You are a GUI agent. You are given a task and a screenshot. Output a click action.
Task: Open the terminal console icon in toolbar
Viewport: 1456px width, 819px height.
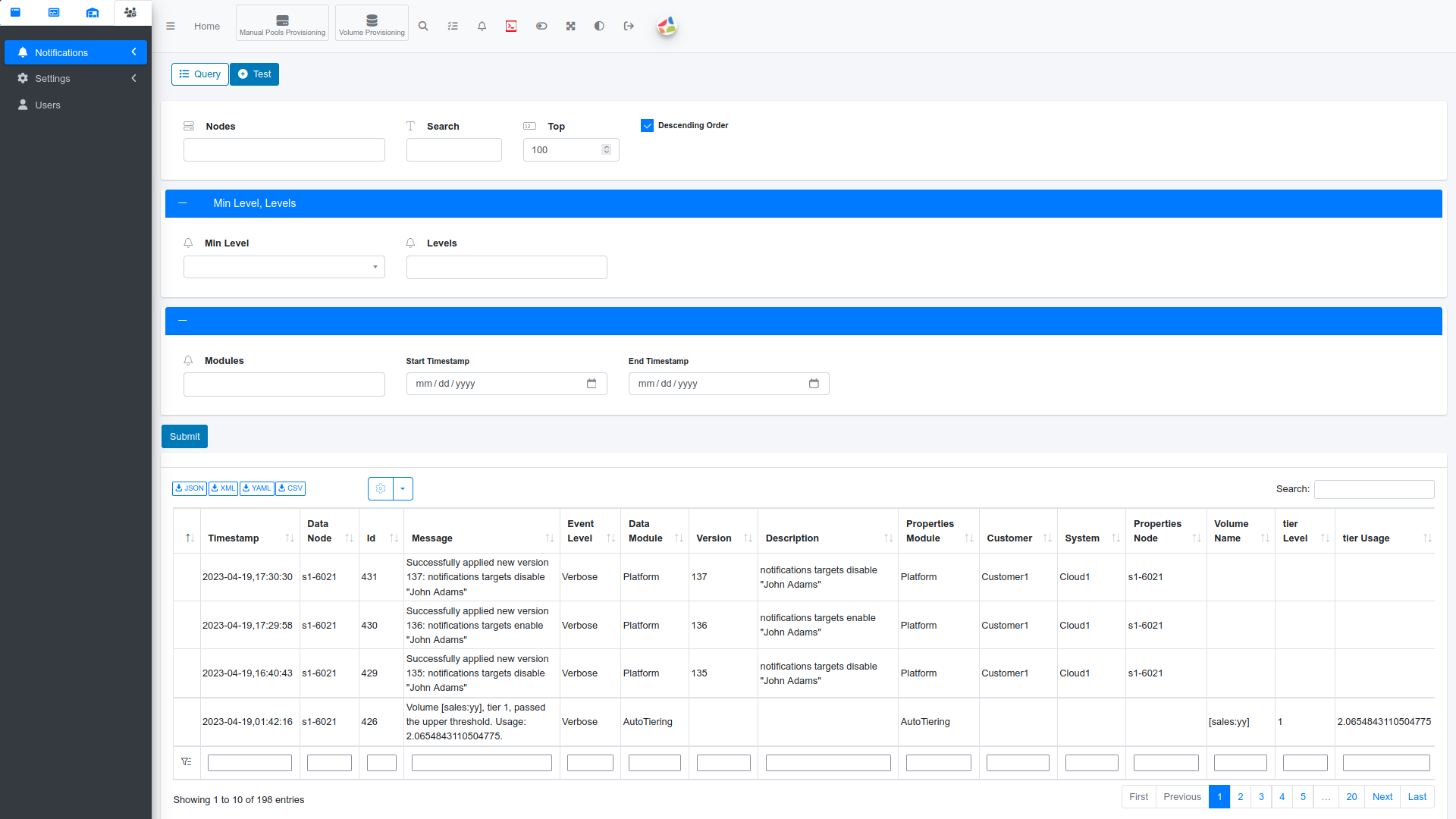click(511, 26)
